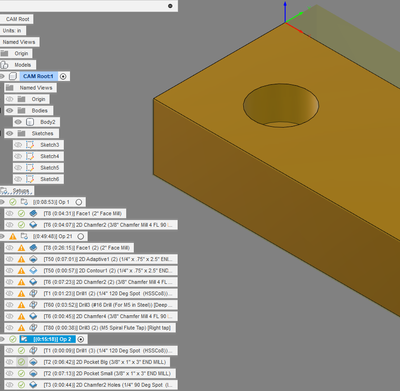This screenshot has height=391, width=400.
Task: Click the 2D Adaptive1 (2) operation icon
Action: tap(33, 259)
